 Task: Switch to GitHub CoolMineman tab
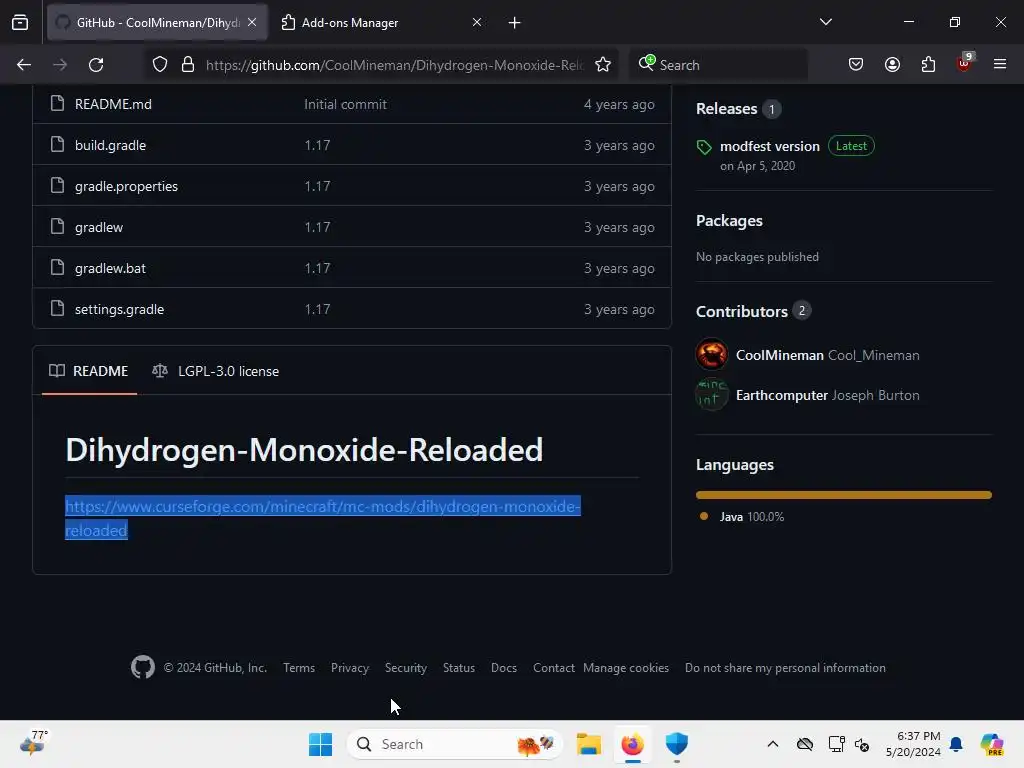[x=157, y=23]
